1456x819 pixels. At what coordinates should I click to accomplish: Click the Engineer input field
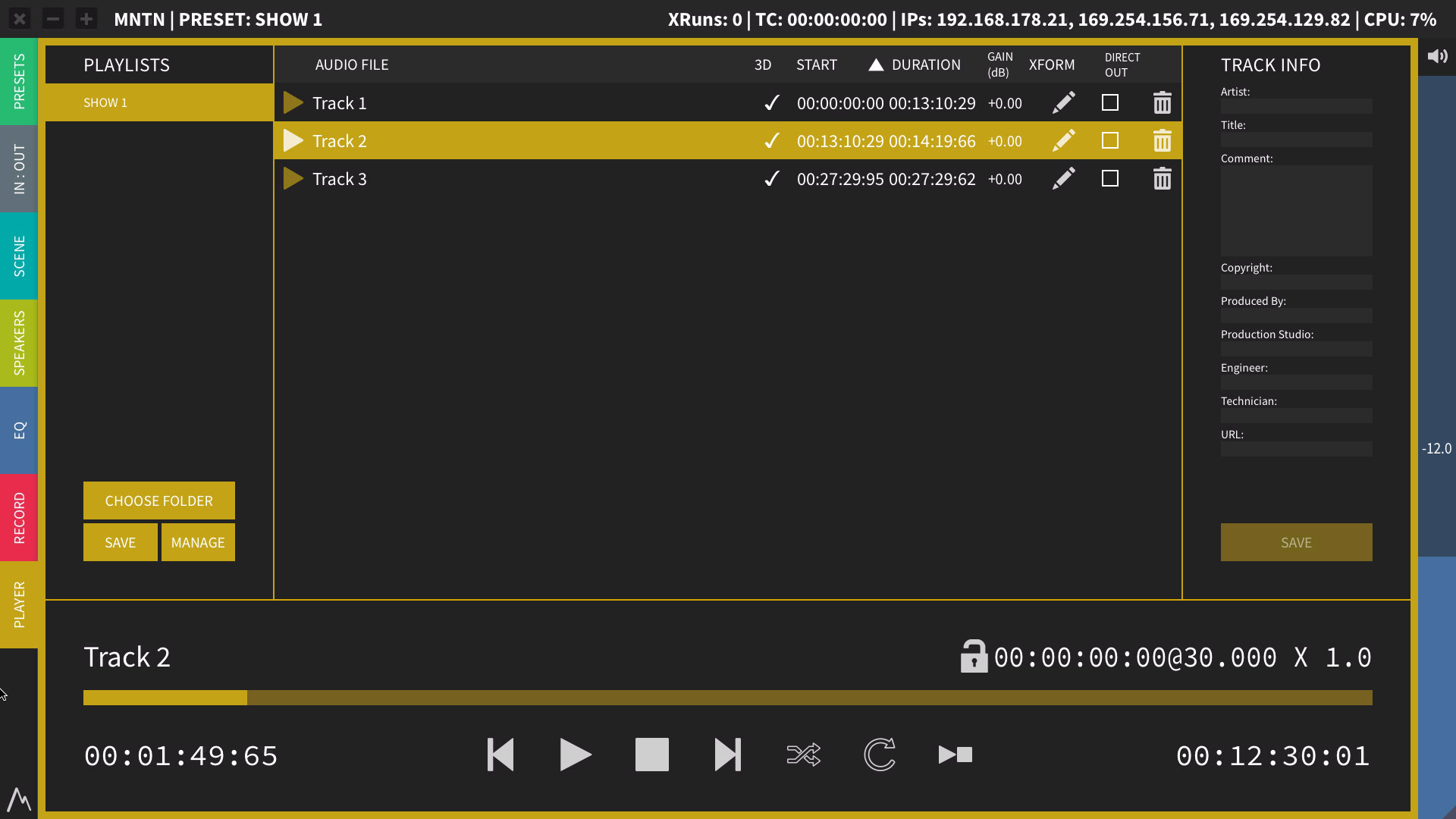pyautogui.click(x=1296, y=382)
